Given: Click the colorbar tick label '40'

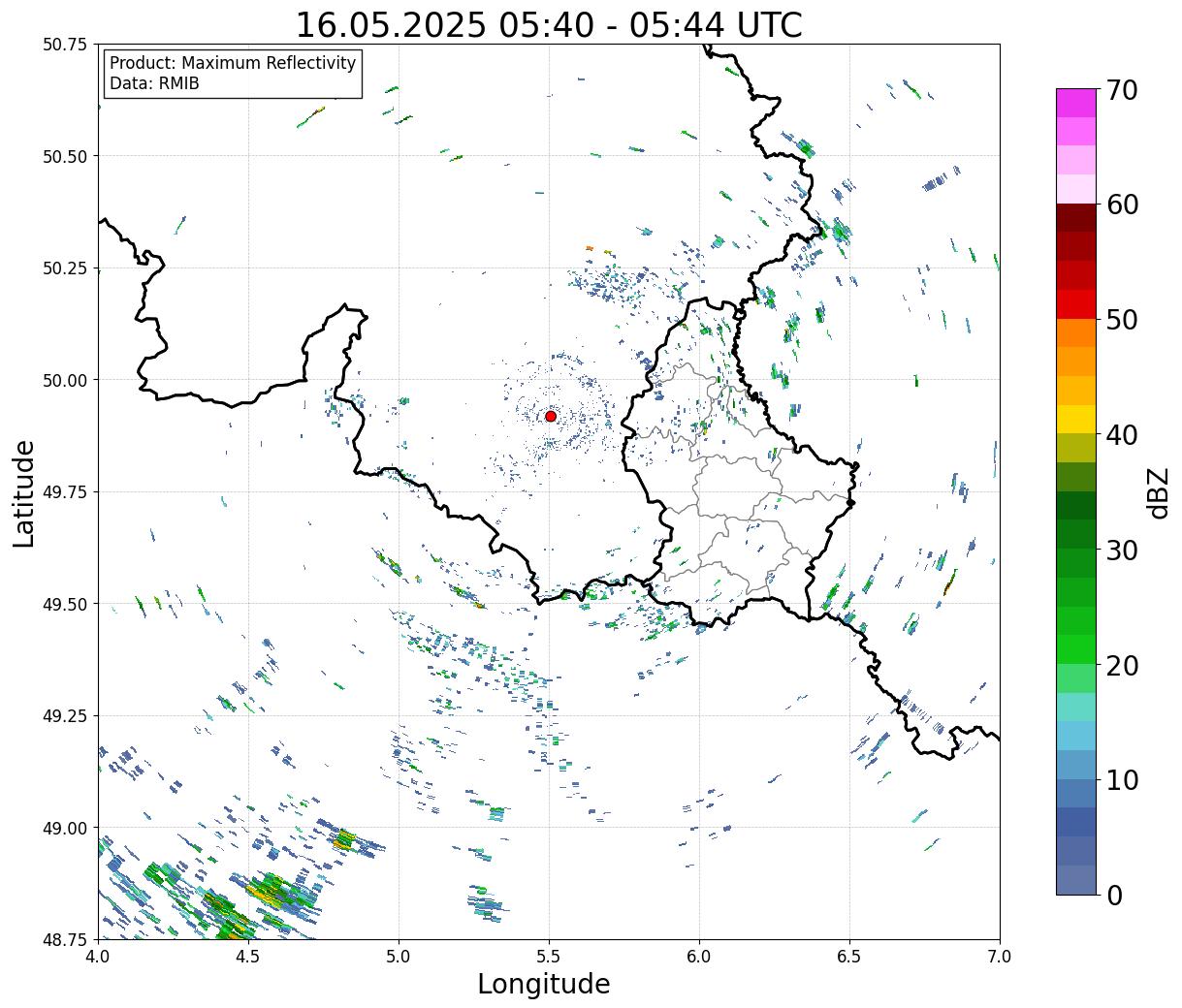Looking at the screenshot, I should point(1120,435).
